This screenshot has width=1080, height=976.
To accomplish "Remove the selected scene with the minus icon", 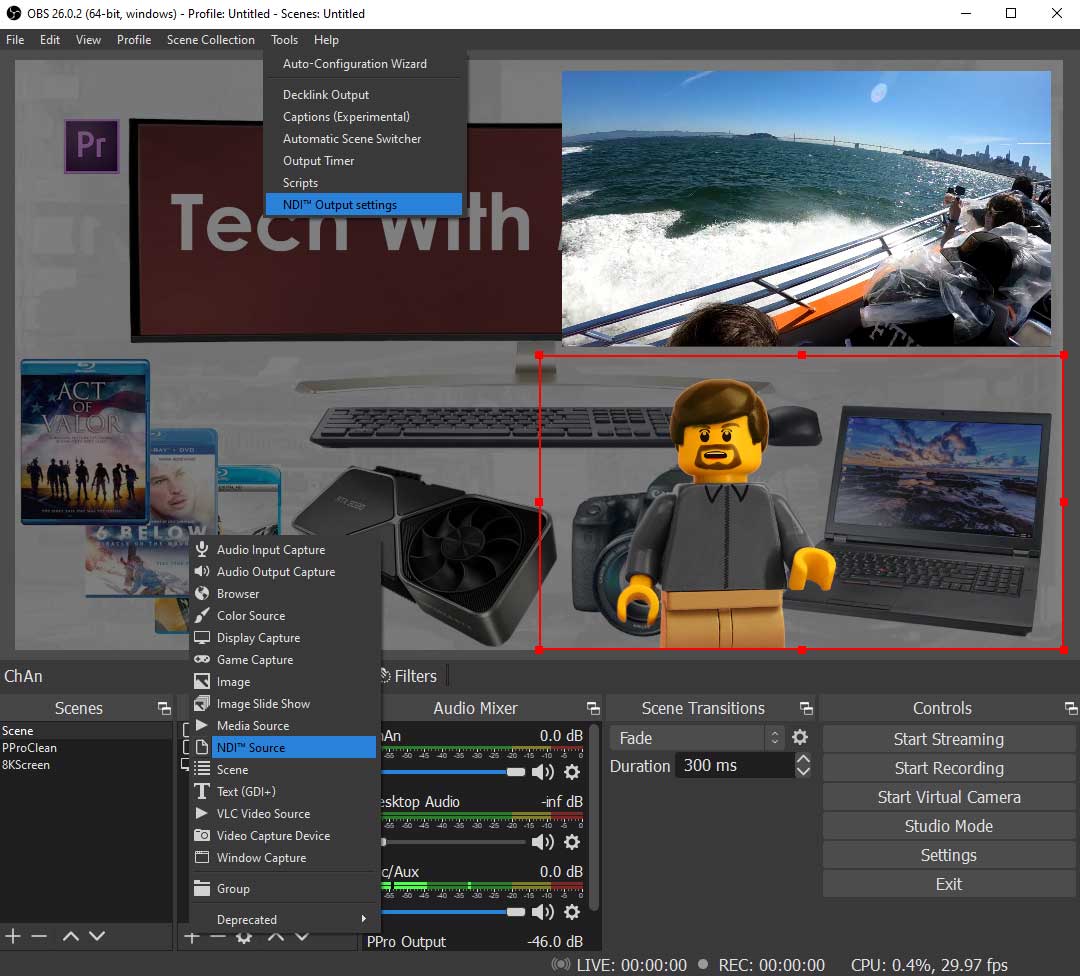I will pyautogui.click(x=39, y=936).
